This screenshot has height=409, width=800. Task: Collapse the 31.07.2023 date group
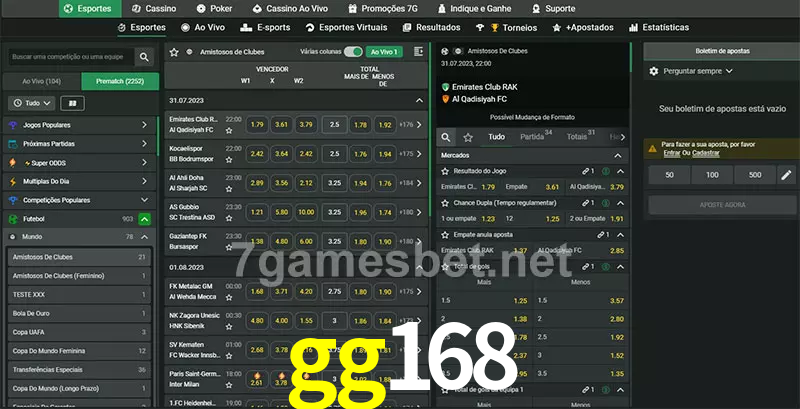419,100
